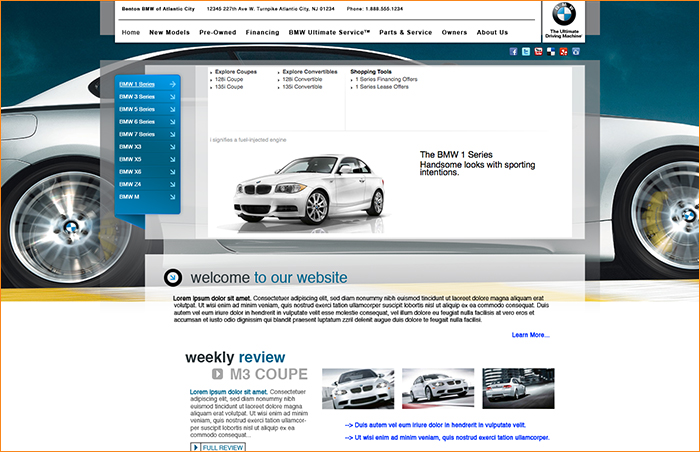Open the 135i Convertible link
This screenshot has height=452, width=700.
(x=302, y=87)
